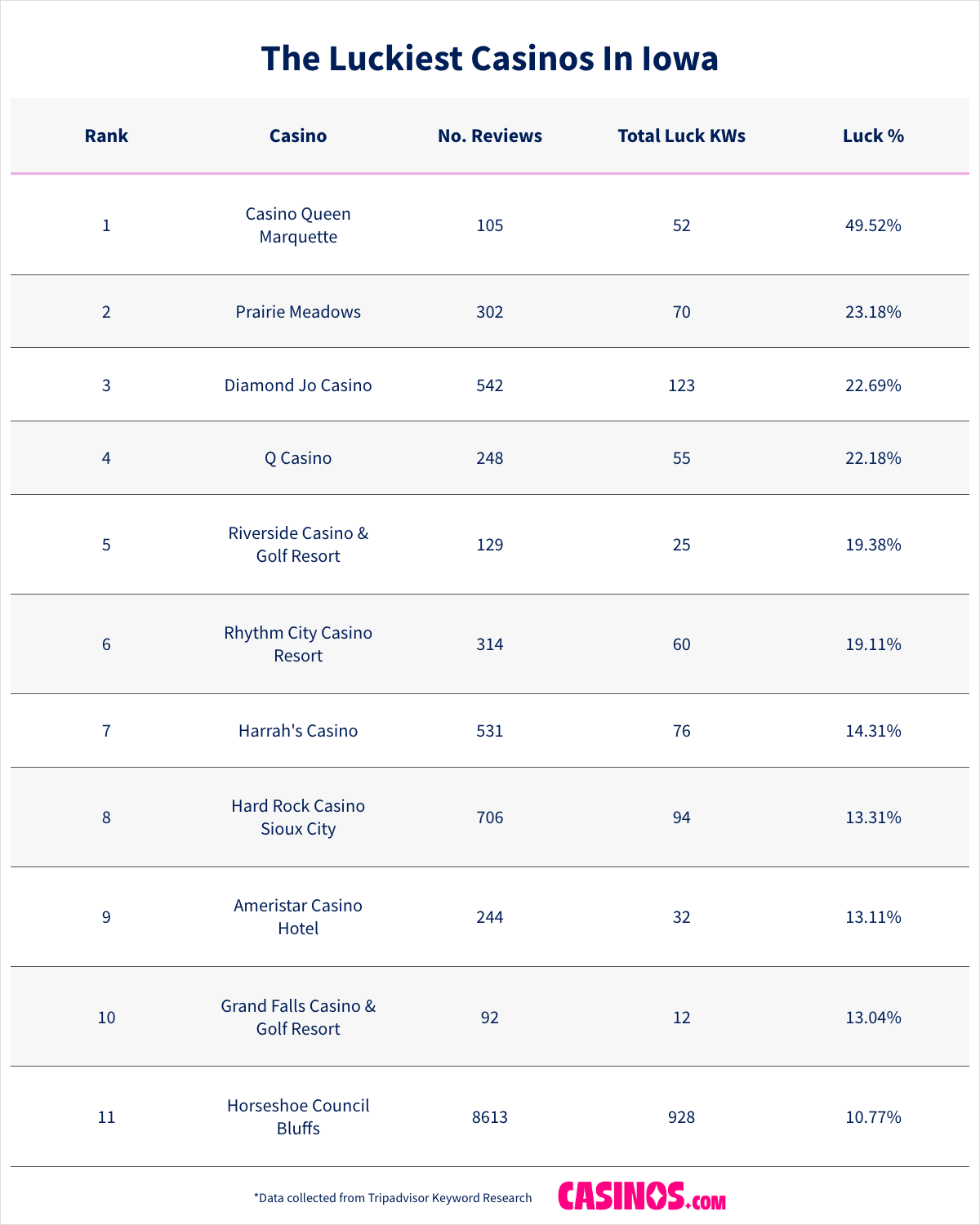Click the Total Luck KWs header
The width and height of the screenshot is (980, 1225).
click(x=681, y=136)
